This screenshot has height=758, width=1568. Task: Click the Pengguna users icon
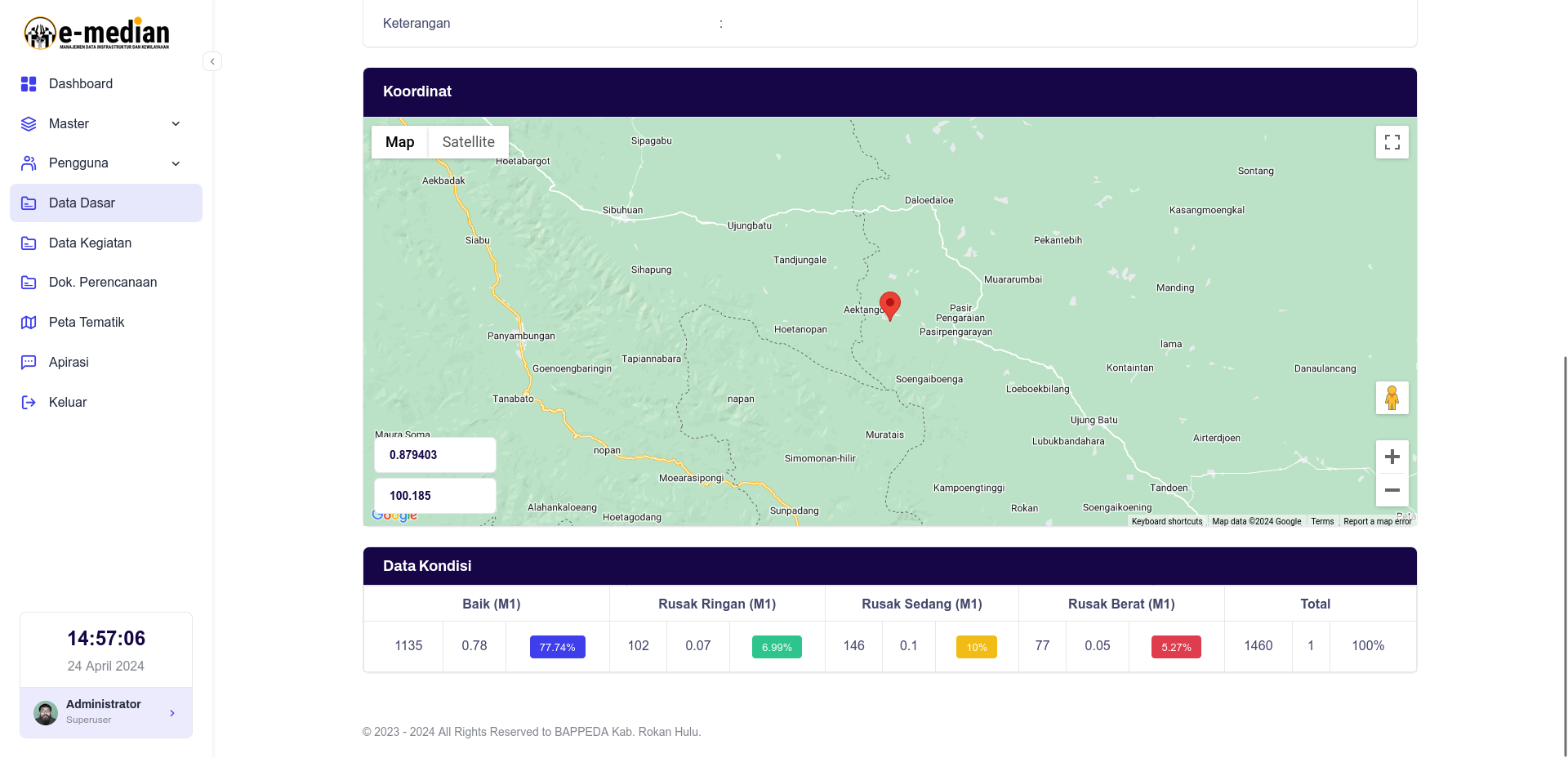[29, 163]
